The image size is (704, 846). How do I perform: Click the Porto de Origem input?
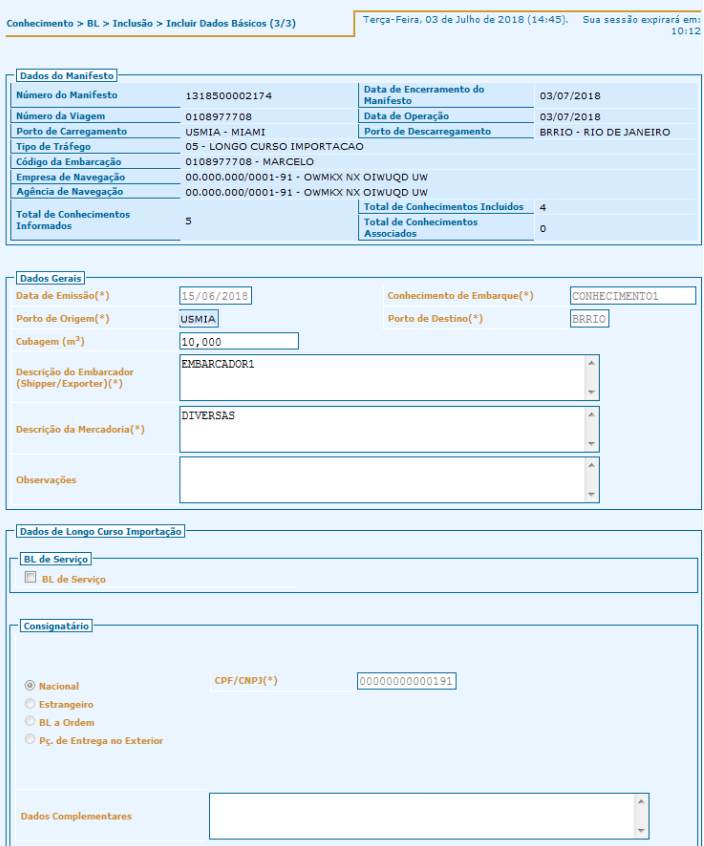point(198,319)
